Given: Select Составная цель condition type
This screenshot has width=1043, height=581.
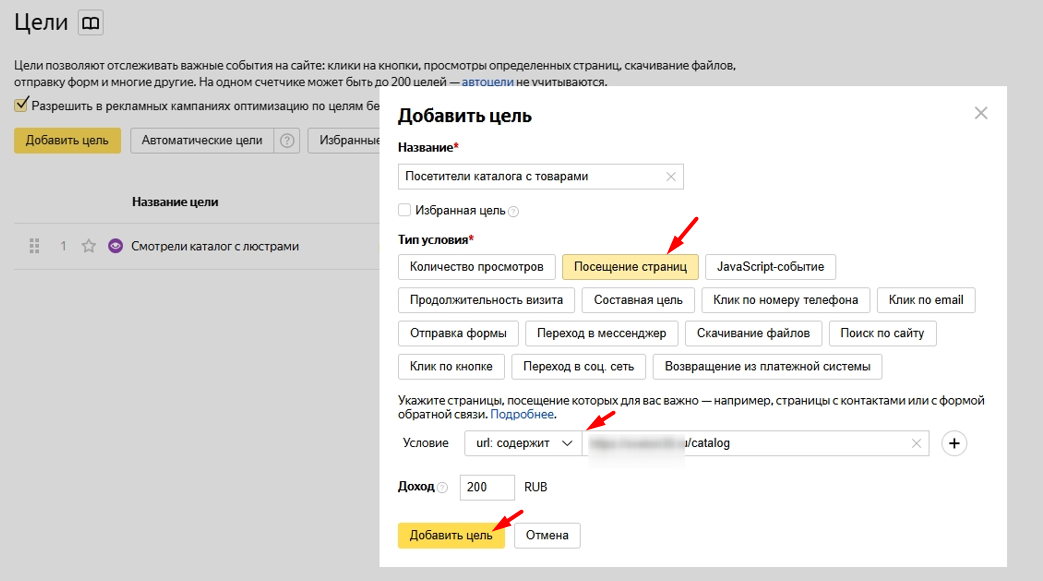Looking at the screenshot, I should click(638, 300).
